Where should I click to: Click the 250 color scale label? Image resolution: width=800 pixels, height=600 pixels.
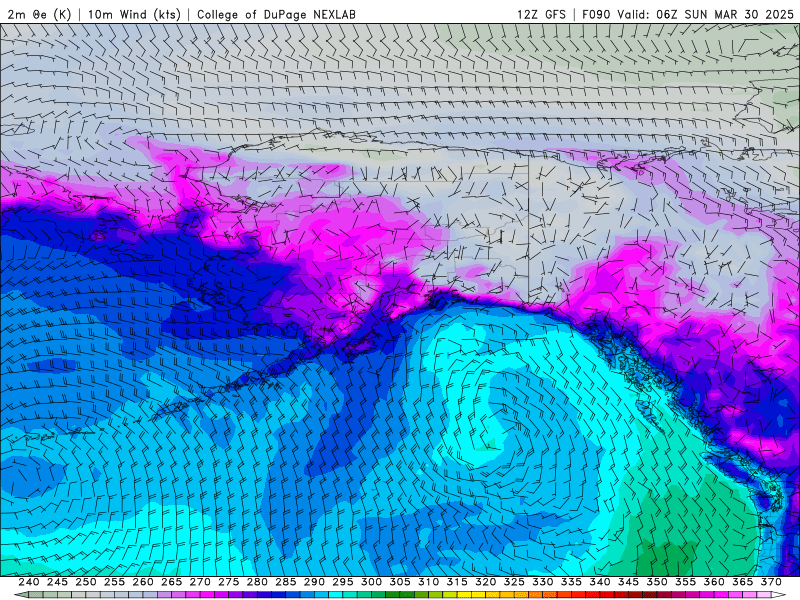tap(86, 582)
